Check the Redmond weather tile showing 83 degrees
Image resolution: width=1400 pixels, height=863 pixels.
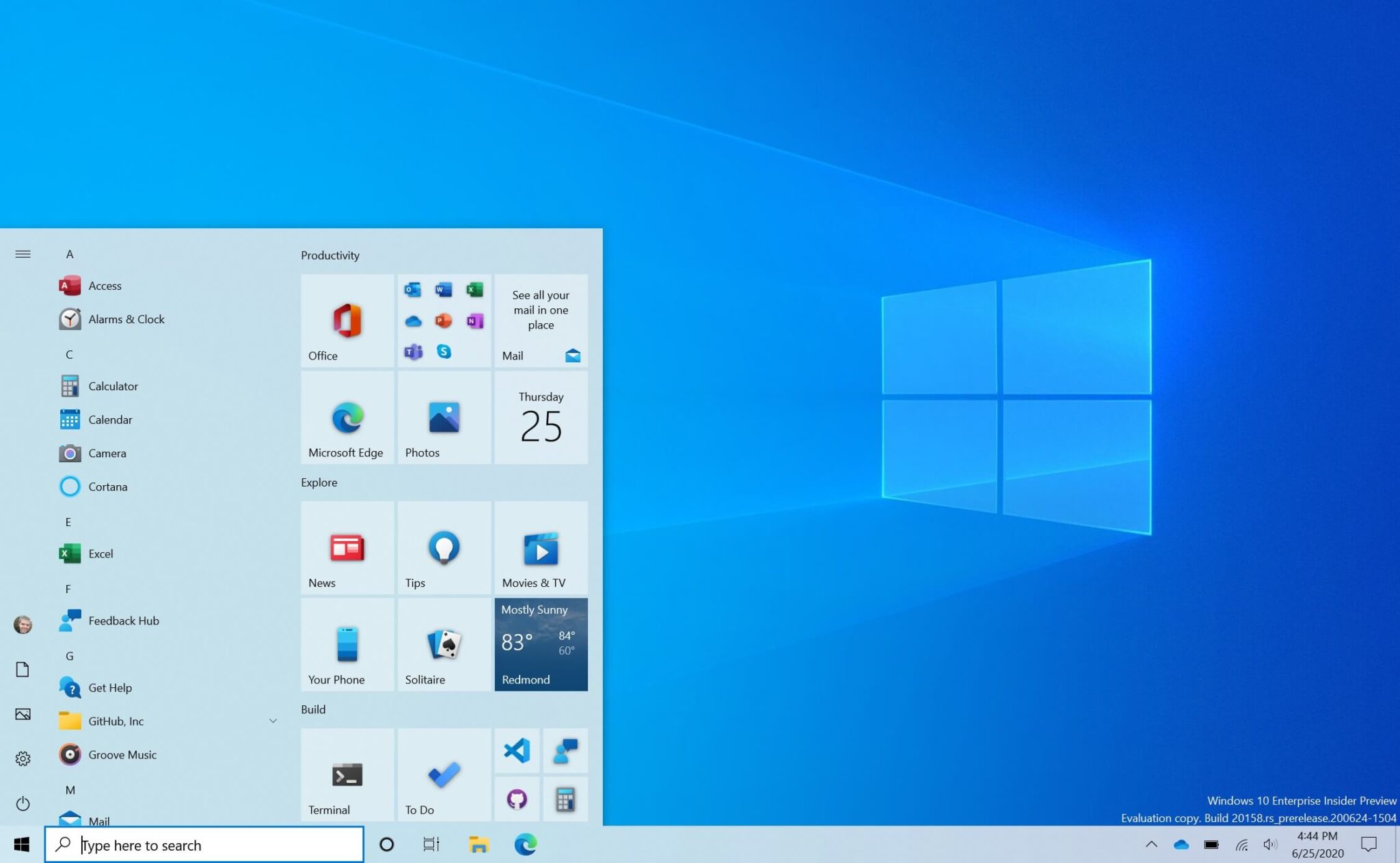(541, 643)
